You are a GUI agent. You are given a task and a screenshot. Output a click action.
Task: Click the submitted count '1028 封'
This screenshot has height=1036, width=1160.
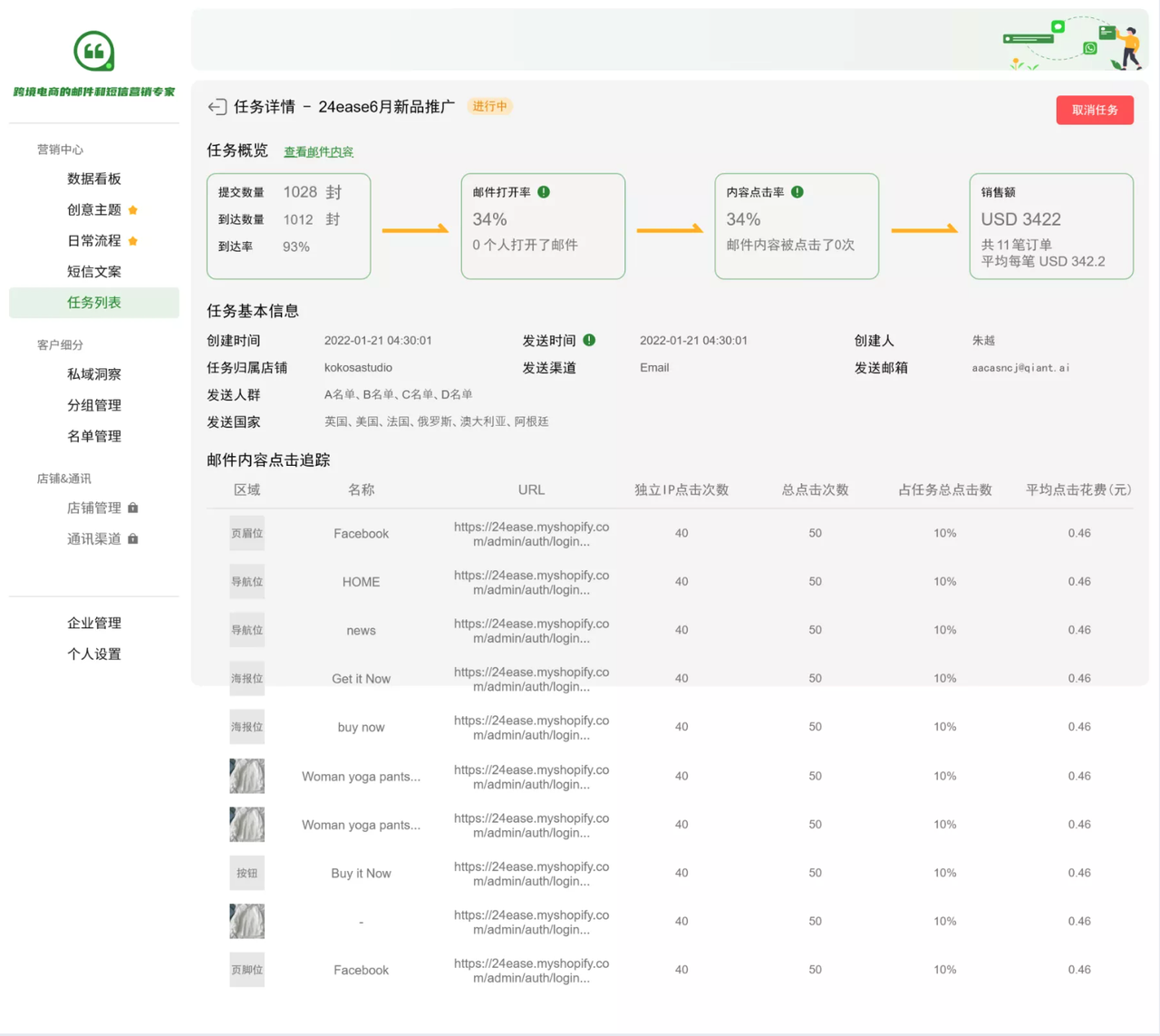[x=313, y=192]
